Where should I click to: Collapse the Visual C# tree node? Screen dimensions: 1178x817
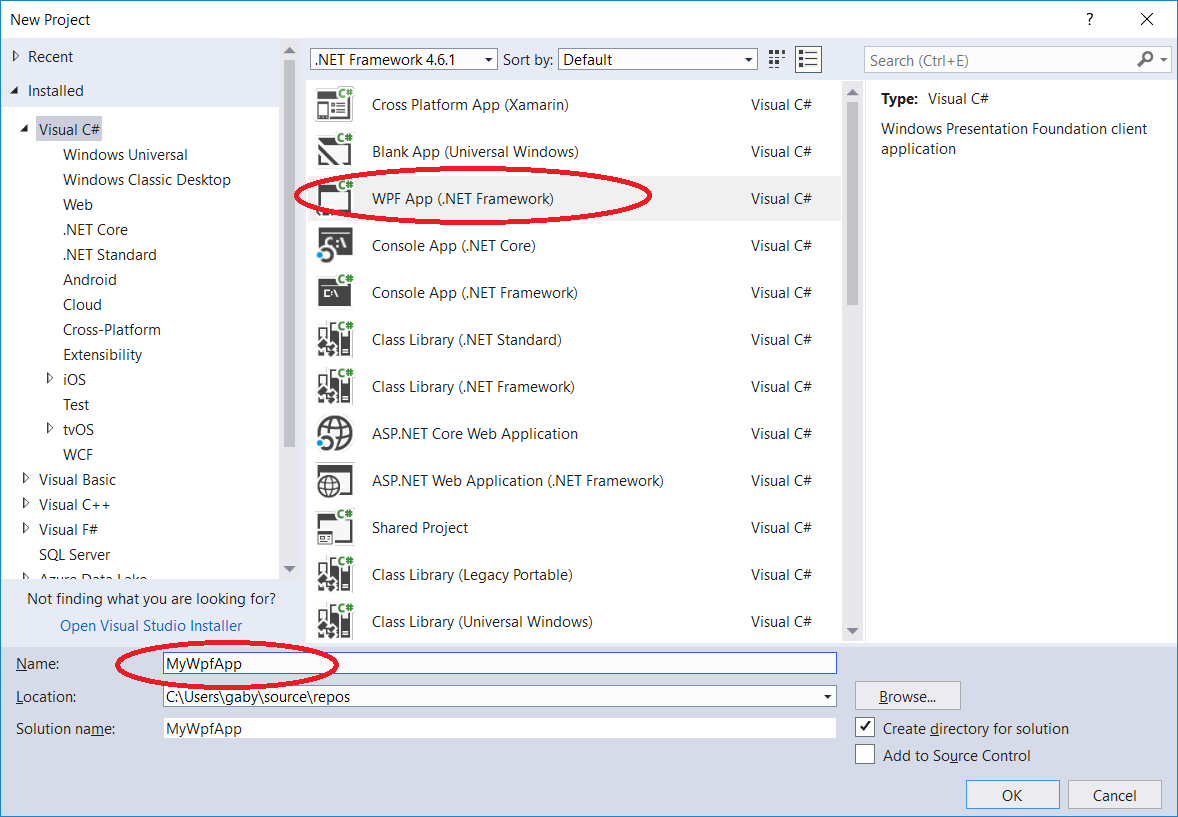[25, 129]
